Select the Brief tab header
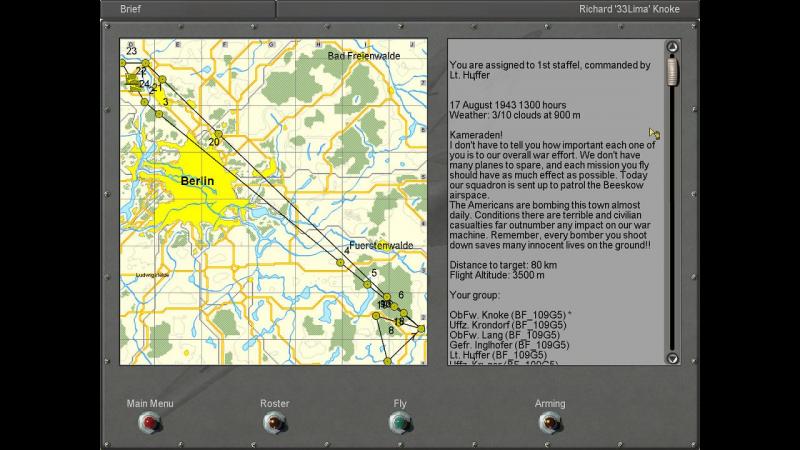This screenshot has width=800, height=450. 130,9
